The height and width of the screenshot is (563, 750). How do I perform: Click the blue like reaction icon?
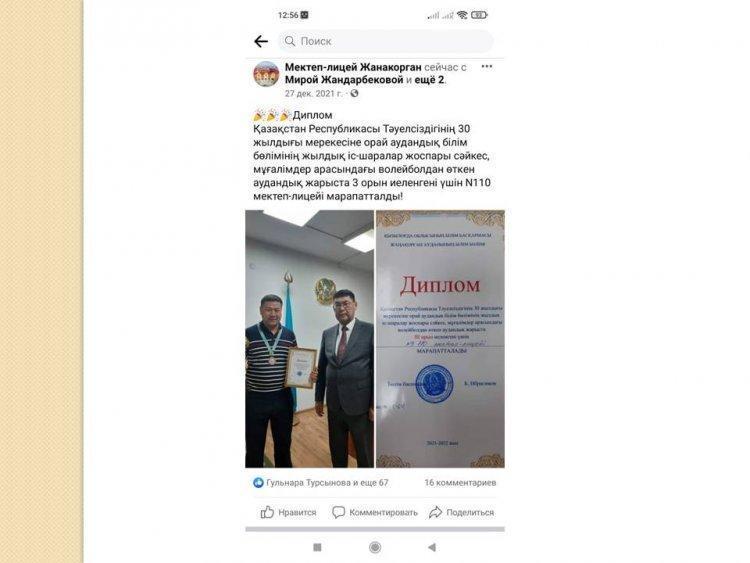(258, 483)
